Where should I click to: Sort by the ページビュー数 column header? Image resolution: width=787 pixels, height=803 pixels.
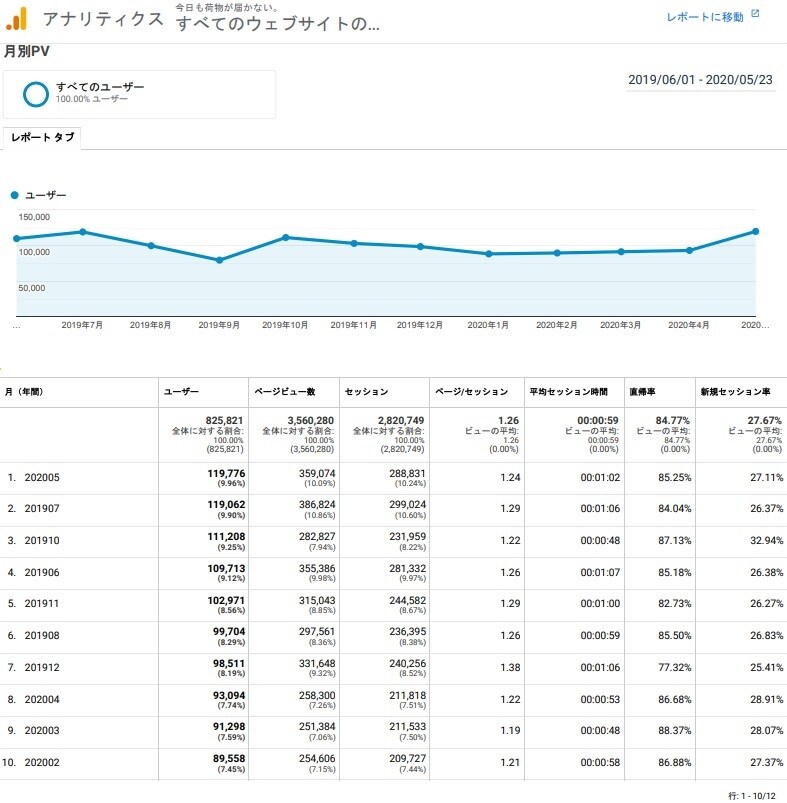285,392
